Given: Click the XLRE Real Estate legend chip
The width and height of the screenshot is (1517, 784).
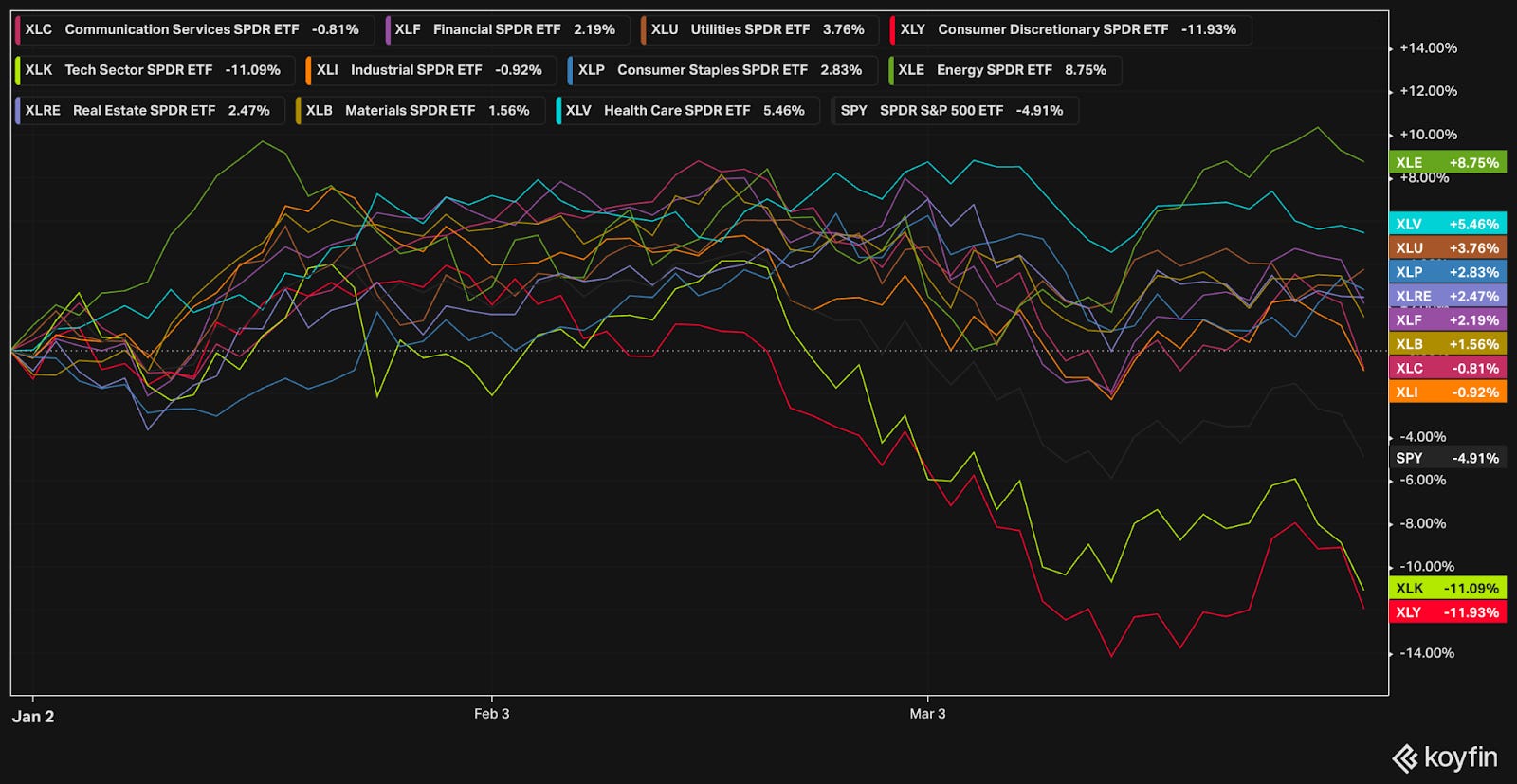Looking at the screenshot, I should (x=150, y=111).
